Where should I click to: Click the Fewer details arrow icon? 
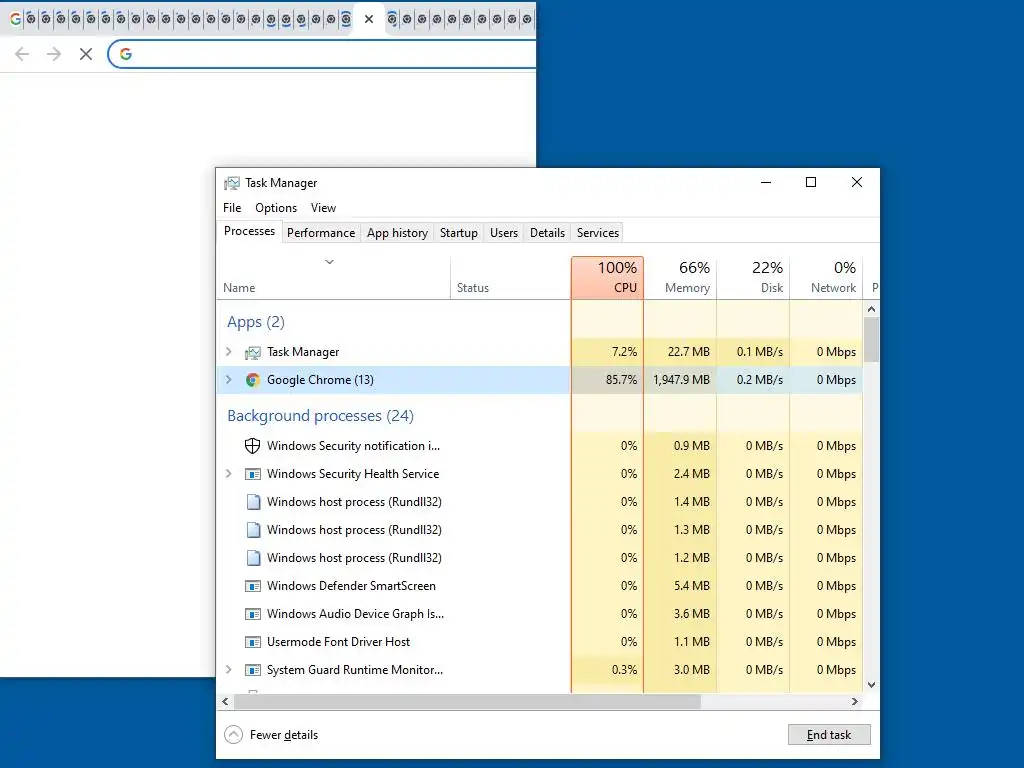tap(234, 735)
